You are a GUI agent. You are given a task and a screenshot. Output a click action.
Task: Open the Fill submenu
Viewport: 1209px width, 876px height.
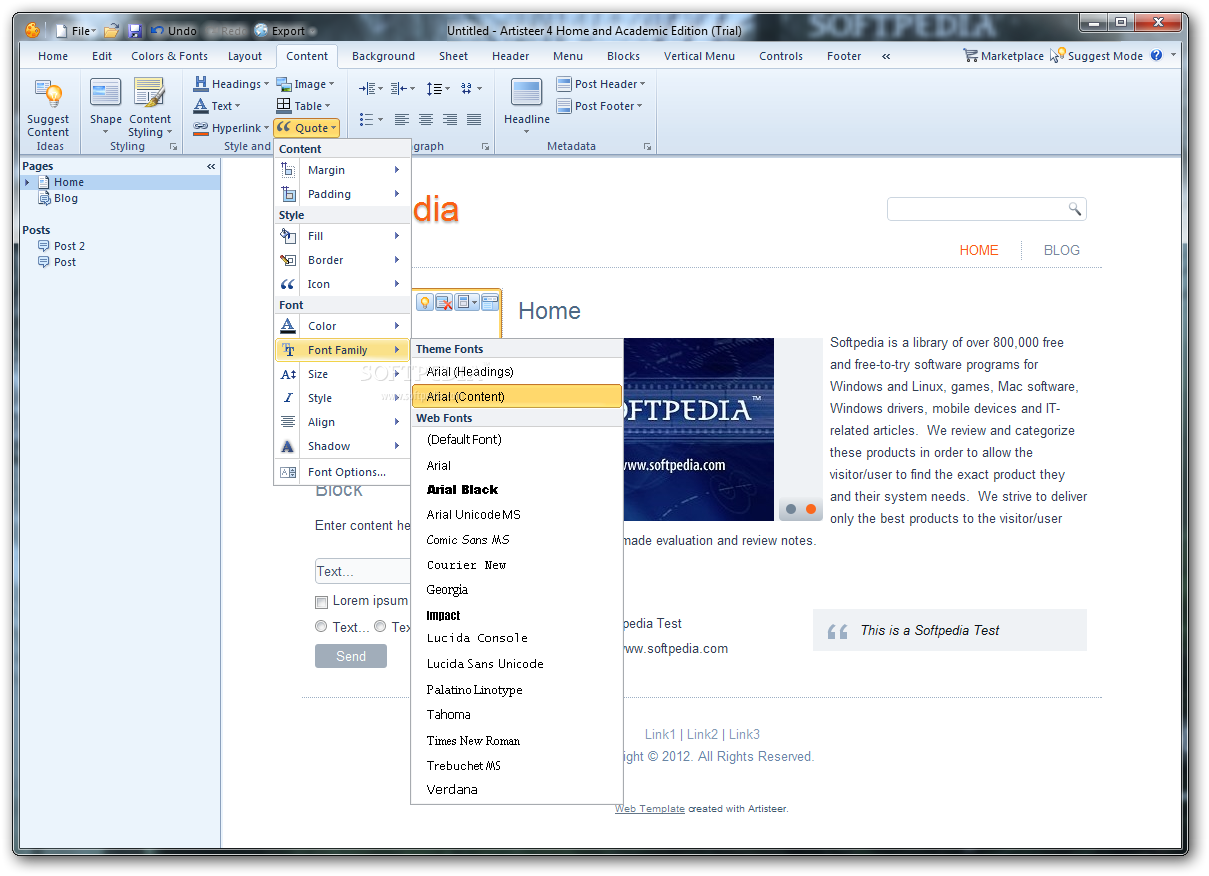[343, 236]
